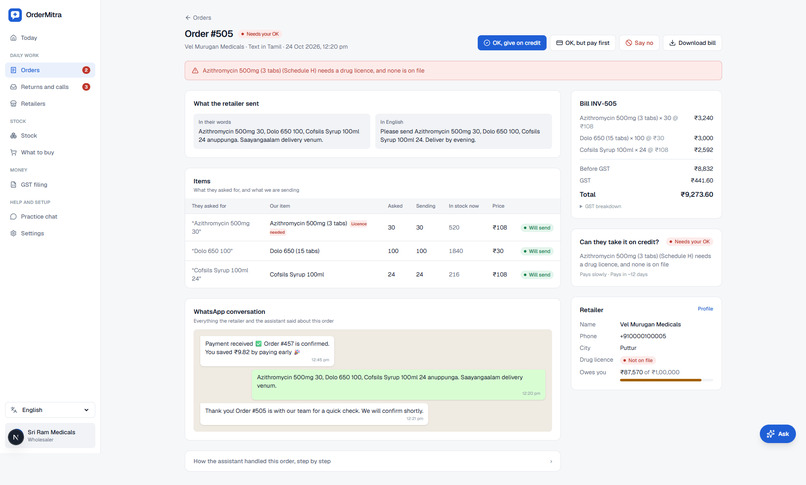This screenshot has height=485, width=806.
Task: Click the In stock now column header
Action: tap(464, 206)
